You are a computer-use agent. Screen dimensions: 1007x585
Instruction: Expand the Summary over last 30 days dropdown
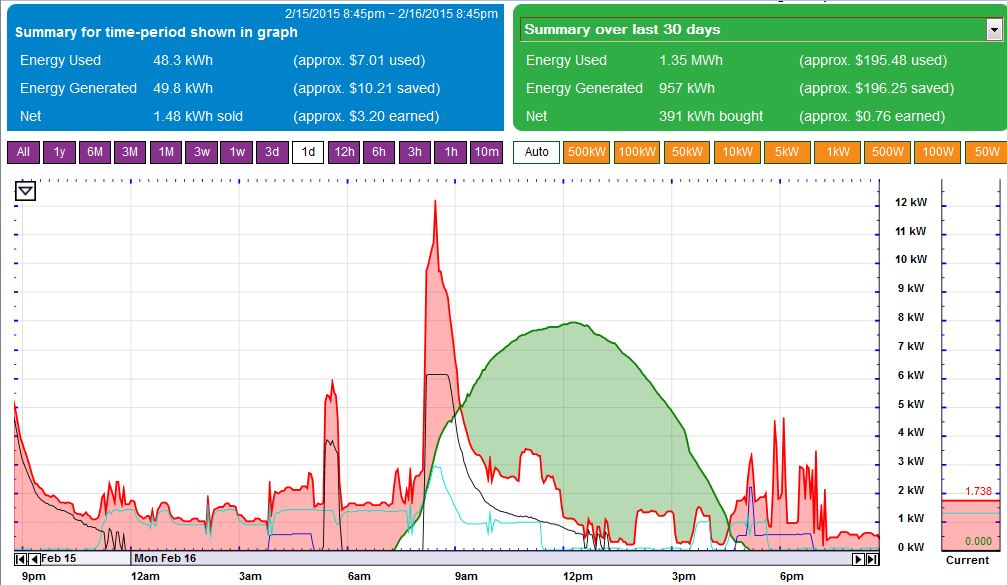993,30
